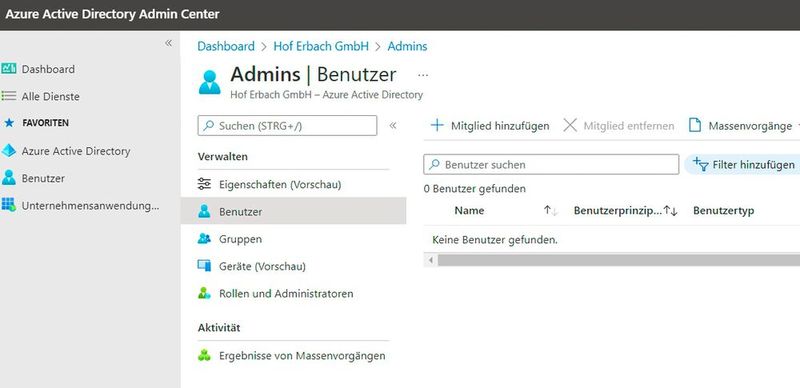Click the Massenvorgänge document icon
Image resolution: width=800 pixels, height=388 pixels.
694,126
